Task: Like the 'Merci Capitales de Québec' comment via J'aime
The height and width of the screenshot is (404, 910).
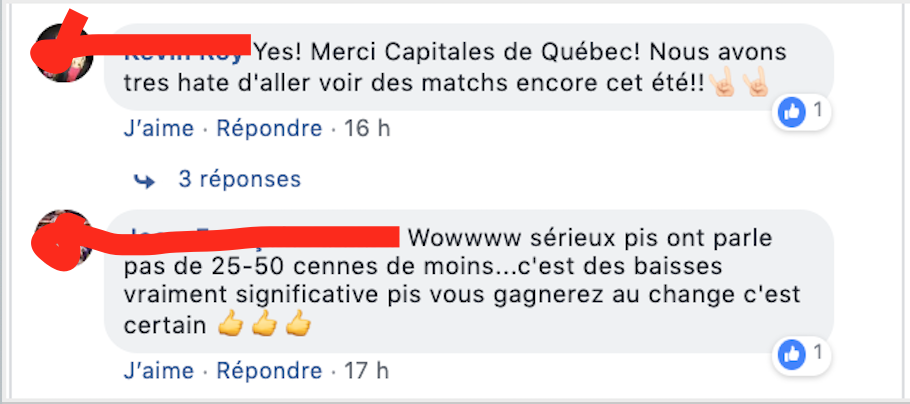Action: (x=158, y=129)
